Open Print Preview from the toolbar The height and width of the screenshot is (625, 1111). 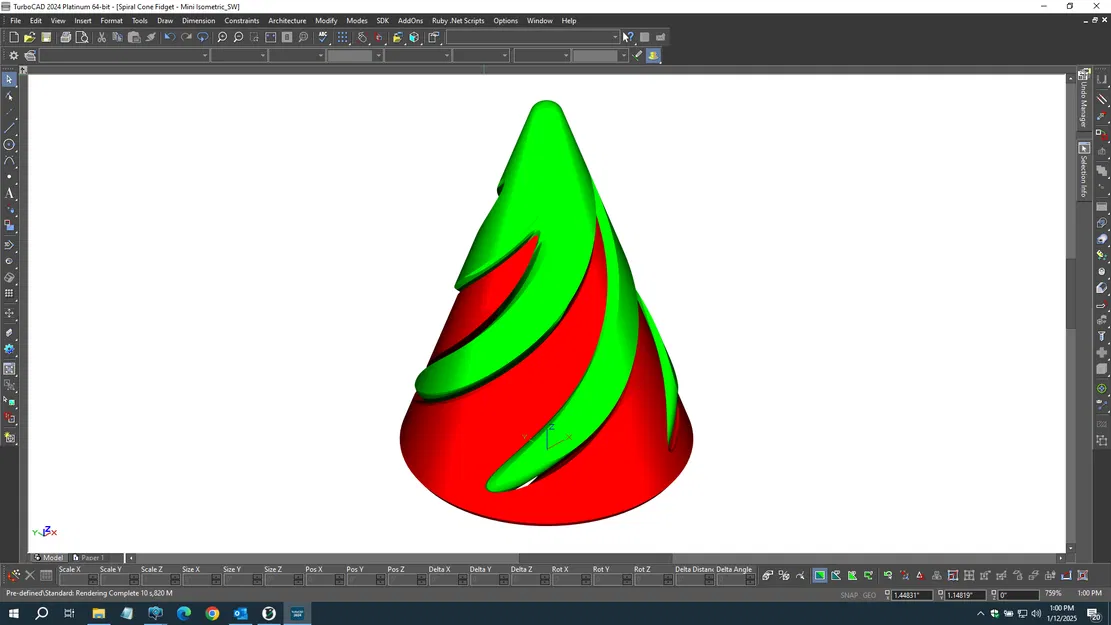82,37
